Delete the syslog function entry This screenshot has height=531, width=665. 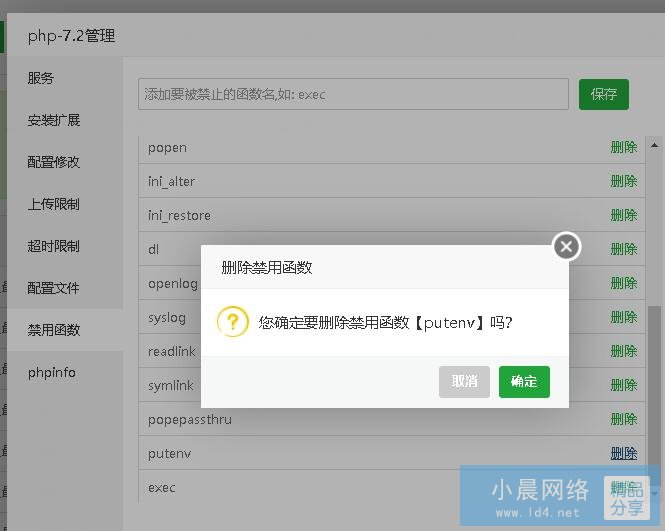coord(624,317)
